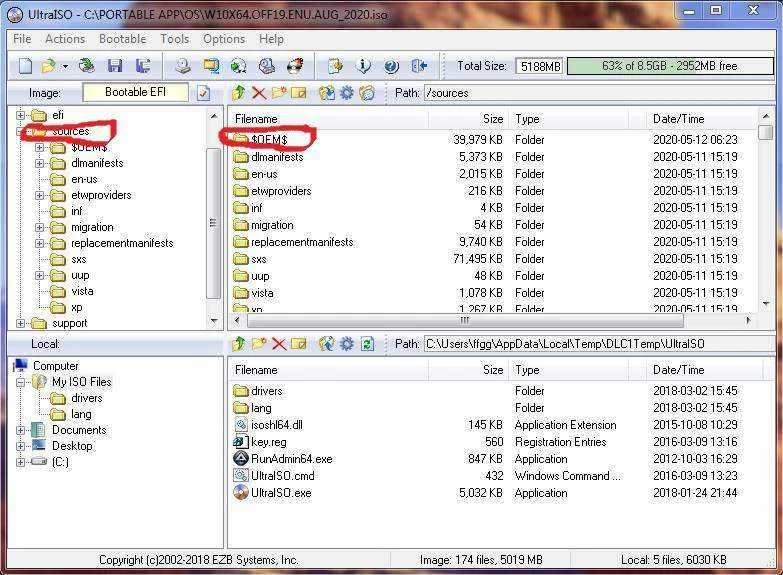This screenshot has width=783, height=575.
Task: Click the gear icon in the Local toolbar
Action: click(x=347, y=344)
